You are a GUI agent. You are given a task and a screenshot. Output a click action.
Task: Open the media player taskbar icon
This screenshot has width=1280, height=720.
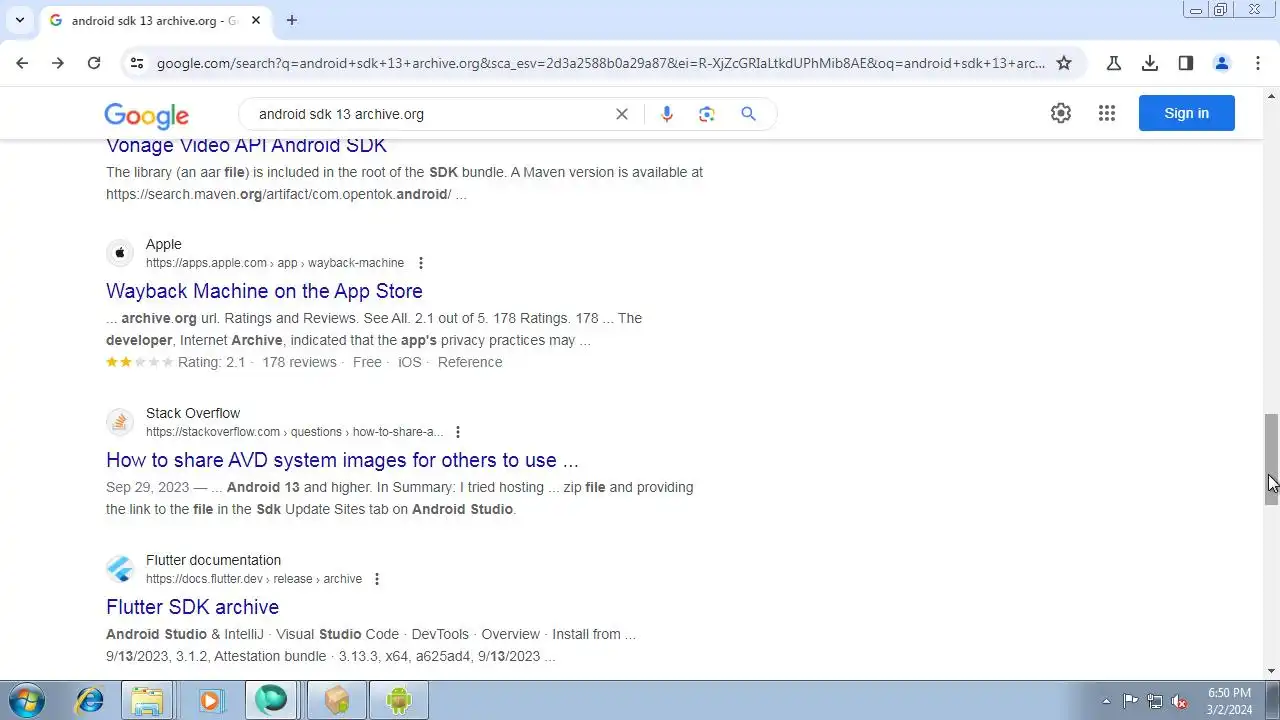pos(210,700)
